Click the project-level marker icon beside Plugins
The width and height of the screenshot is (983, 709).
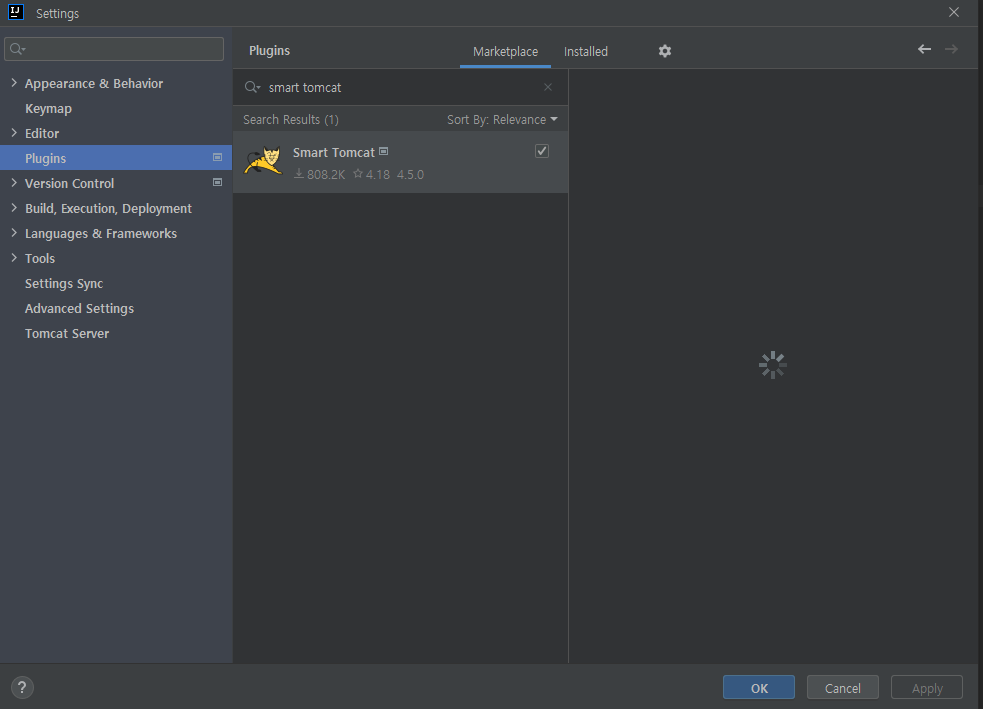[x=218, y=157]
